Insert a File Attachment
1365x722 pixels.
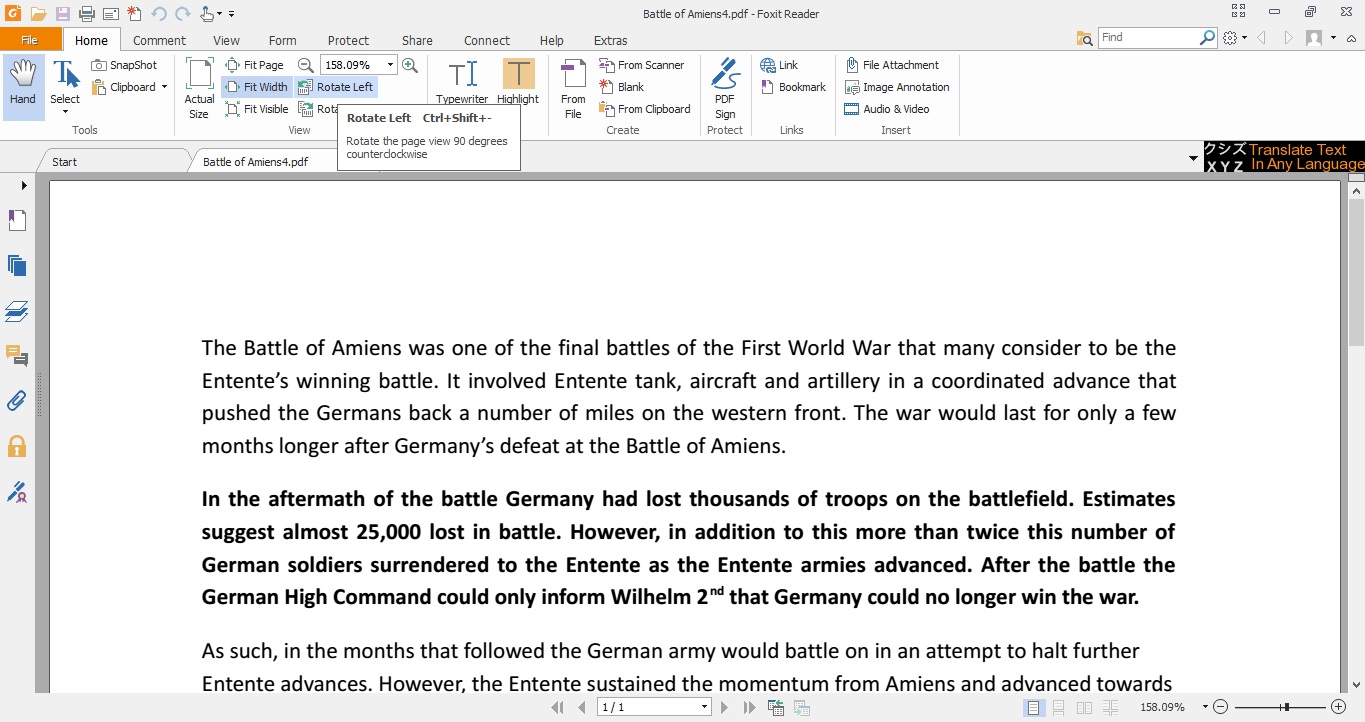point(895,64)
